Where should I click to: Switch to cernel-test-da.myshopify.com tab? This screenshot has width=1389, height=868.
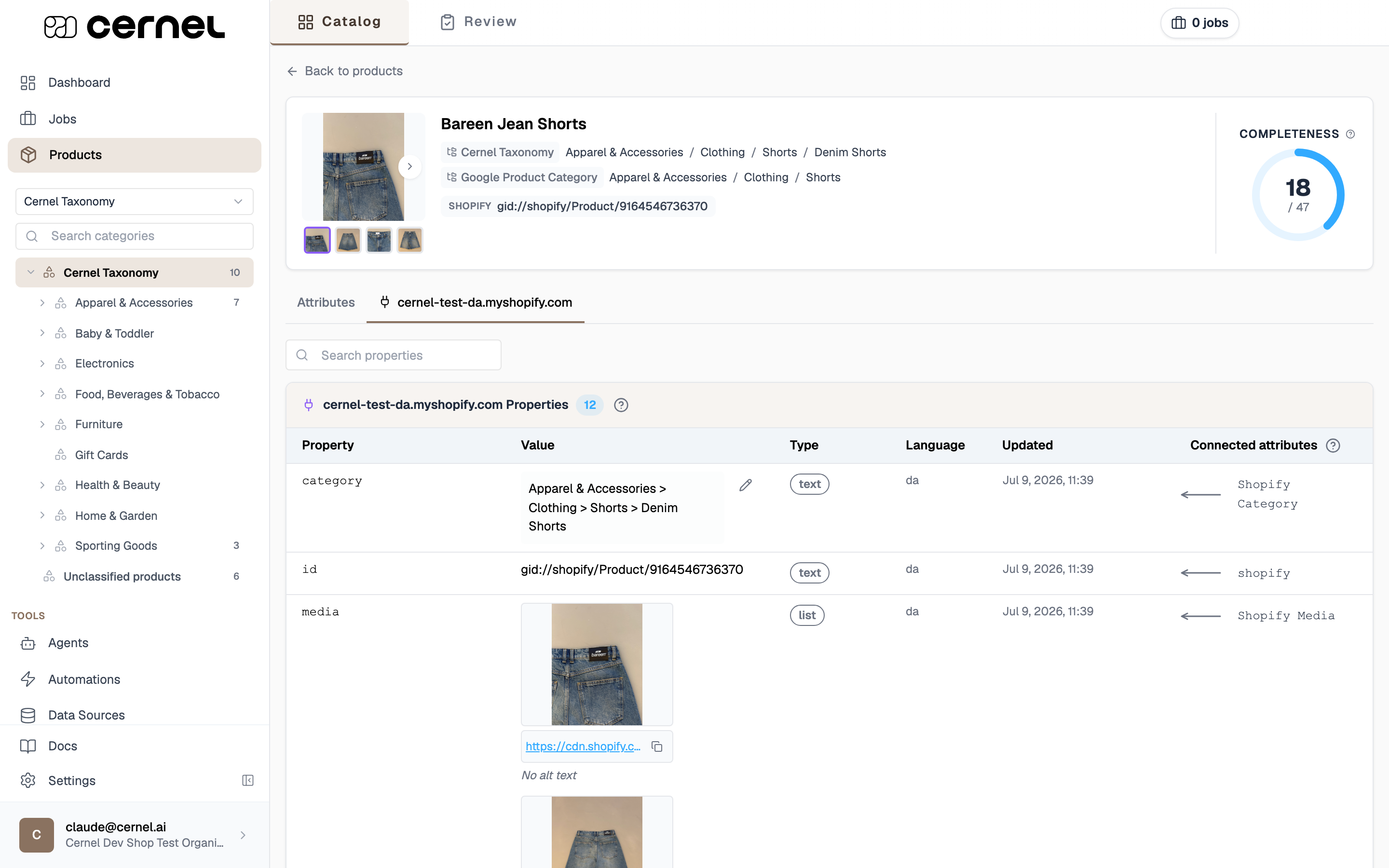pyautogui.click(x=476, y=302)
